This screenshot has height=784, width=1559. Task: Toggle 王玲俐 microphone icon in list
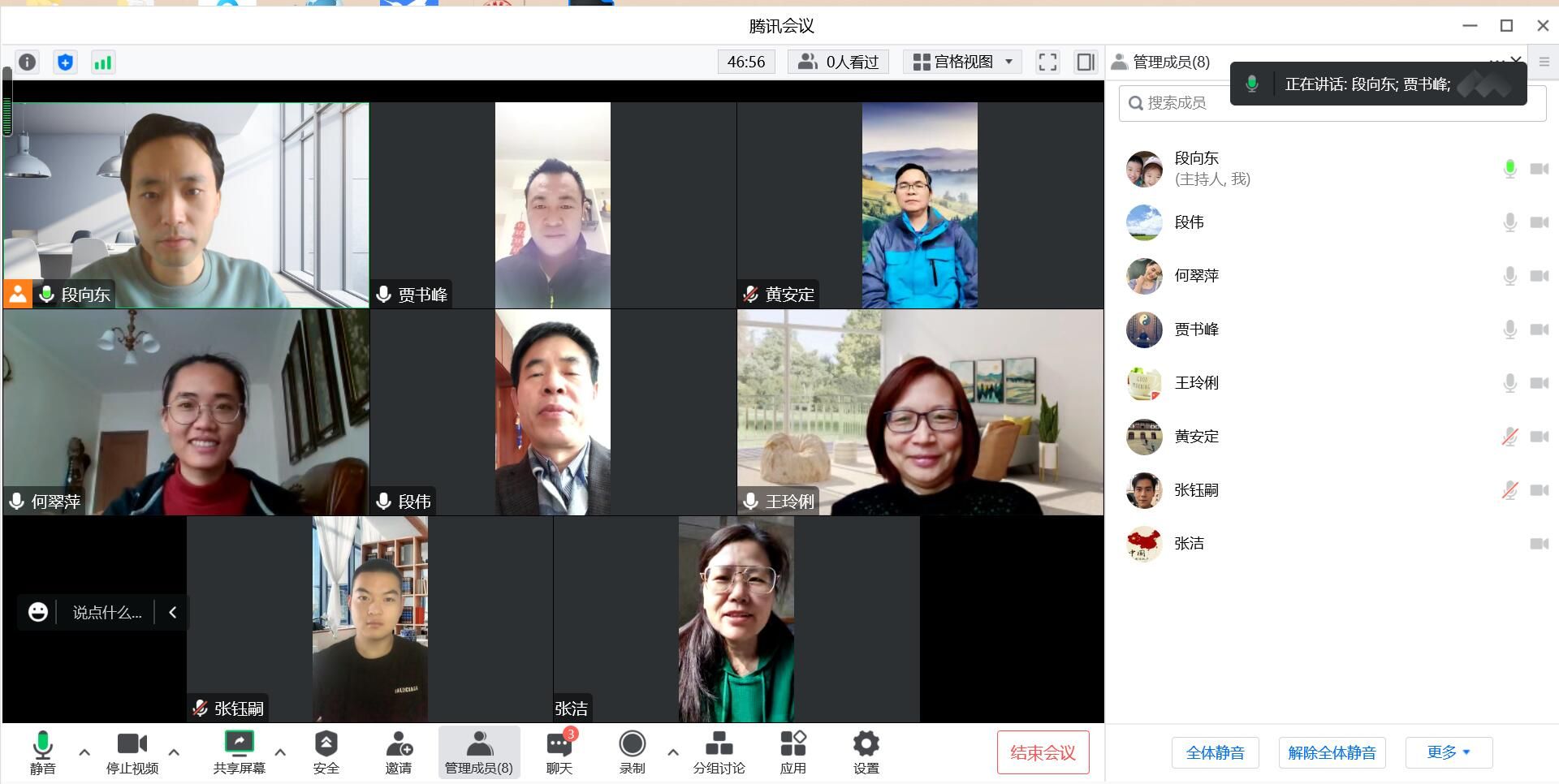[x=1509, y=383]
